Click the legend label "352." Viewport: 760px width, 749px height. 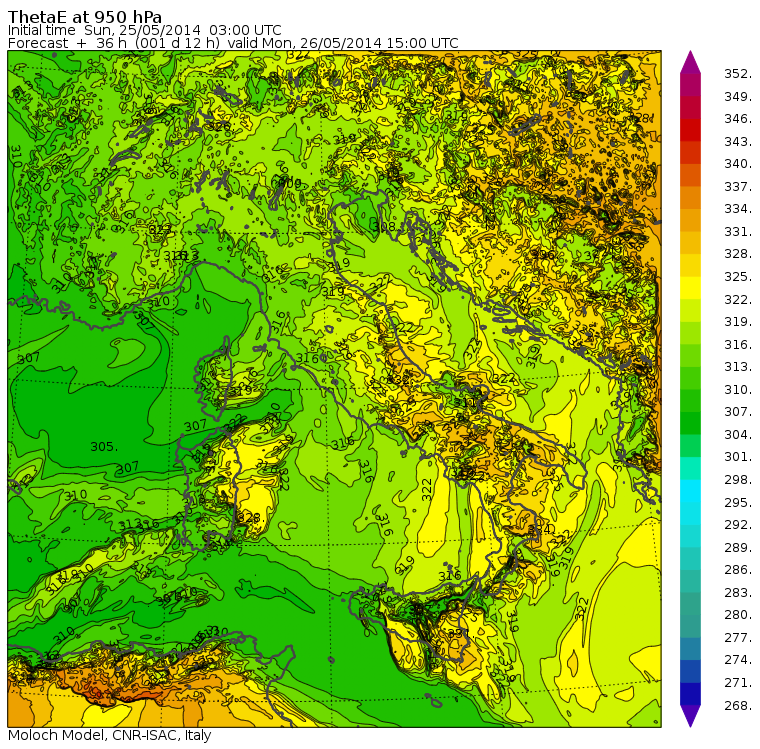click(x=738, y=74)
